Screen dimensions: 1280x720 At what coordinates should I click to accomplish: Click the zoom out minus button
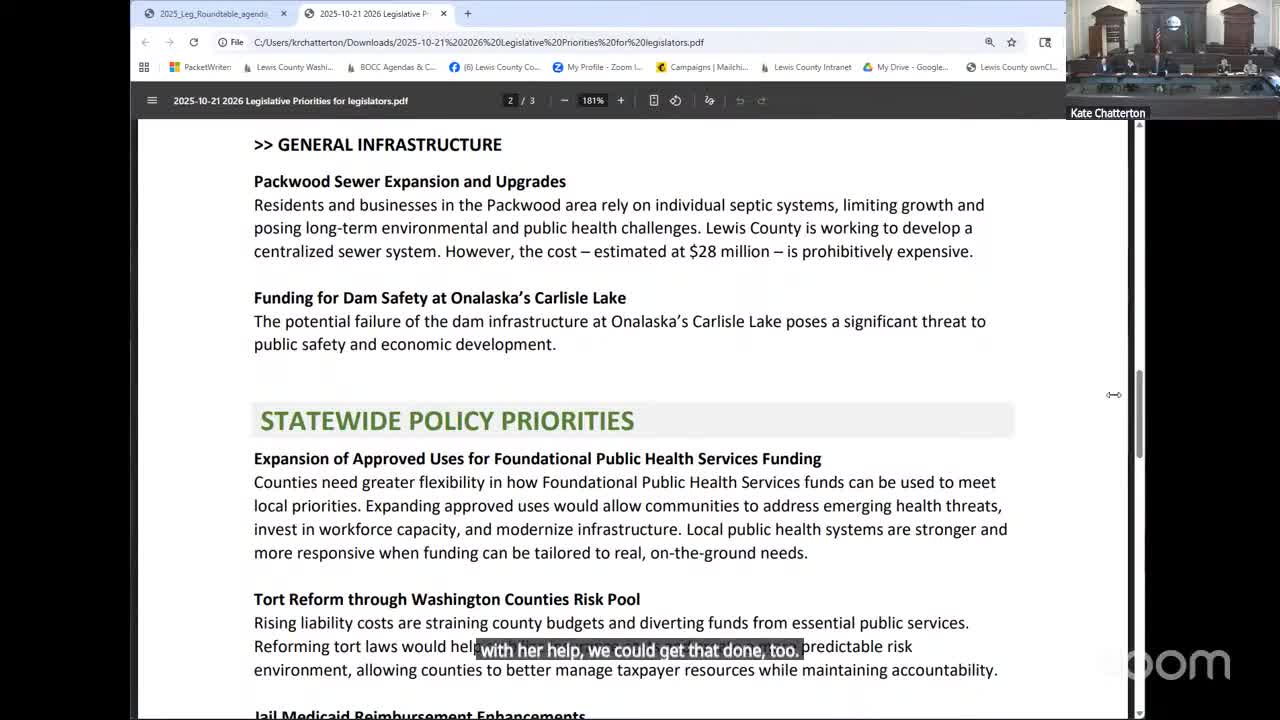click(564, 100)
